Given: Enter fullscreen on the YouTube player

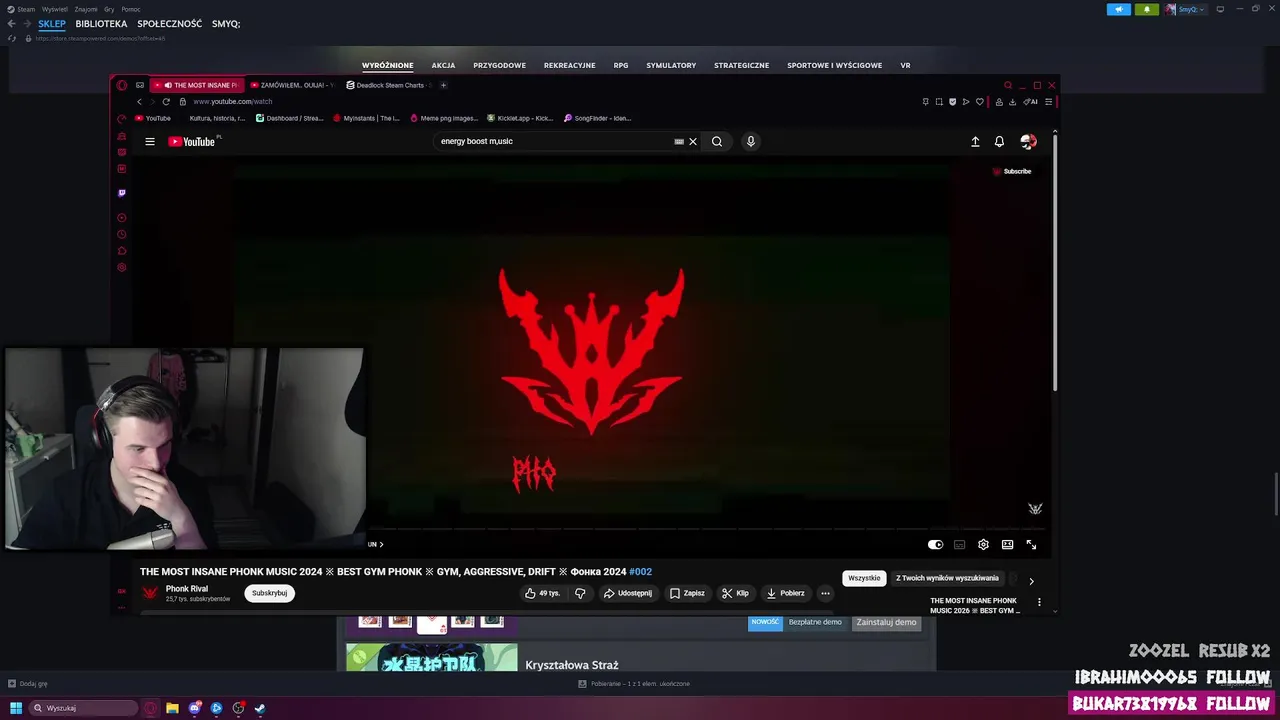Looking at the screenshot, I should tap(1031, 545).
